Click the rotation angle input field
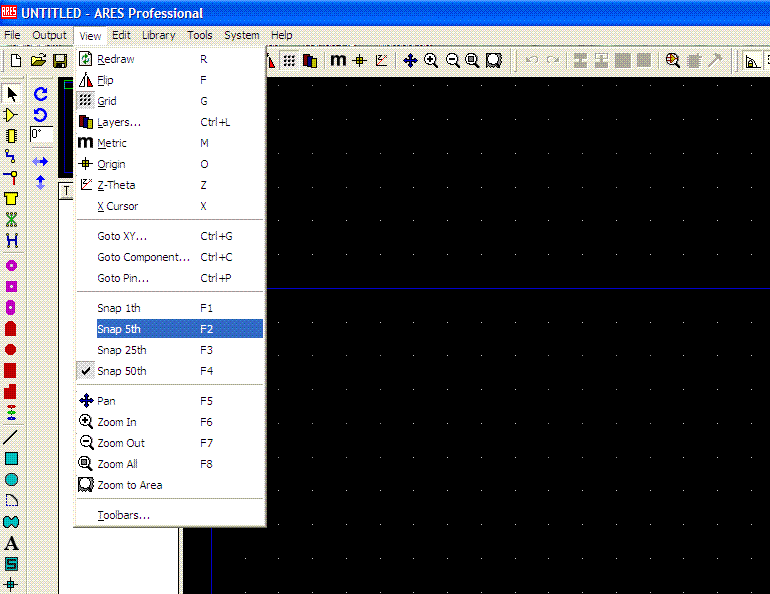This screenshot has width=770, height=594. (x=41, y=134)
